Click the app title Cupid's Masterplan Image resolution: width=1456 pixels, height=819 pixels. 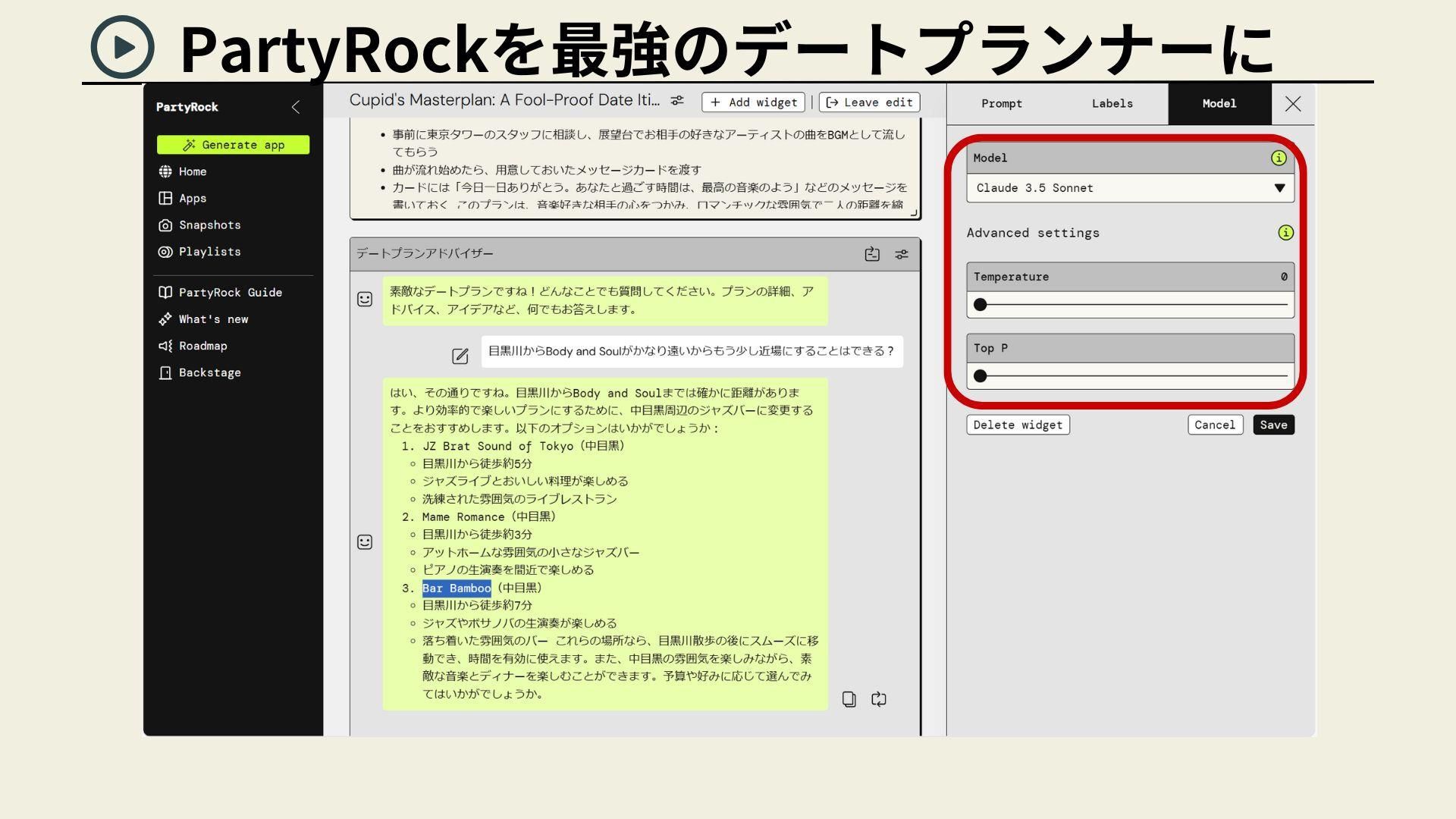(x=504, y=100)
